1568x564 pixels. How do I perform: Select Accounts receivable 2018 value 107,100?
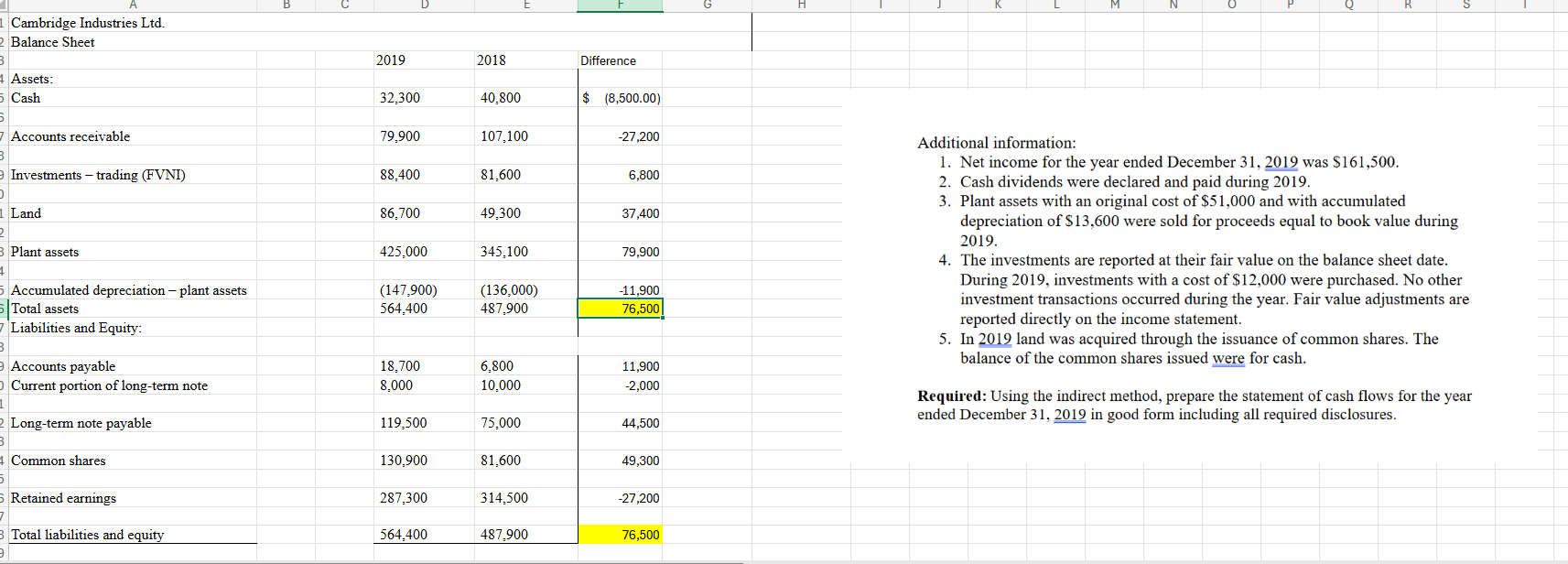pos(504,136)
